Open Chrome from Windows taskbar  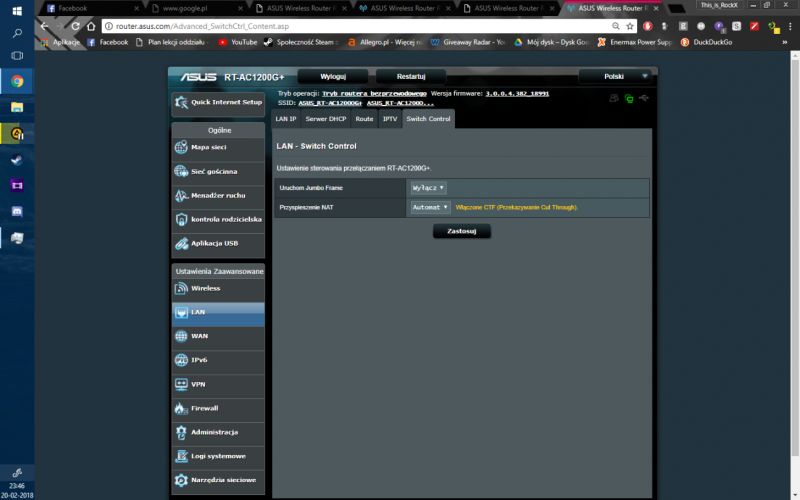[x=17, y=82]
